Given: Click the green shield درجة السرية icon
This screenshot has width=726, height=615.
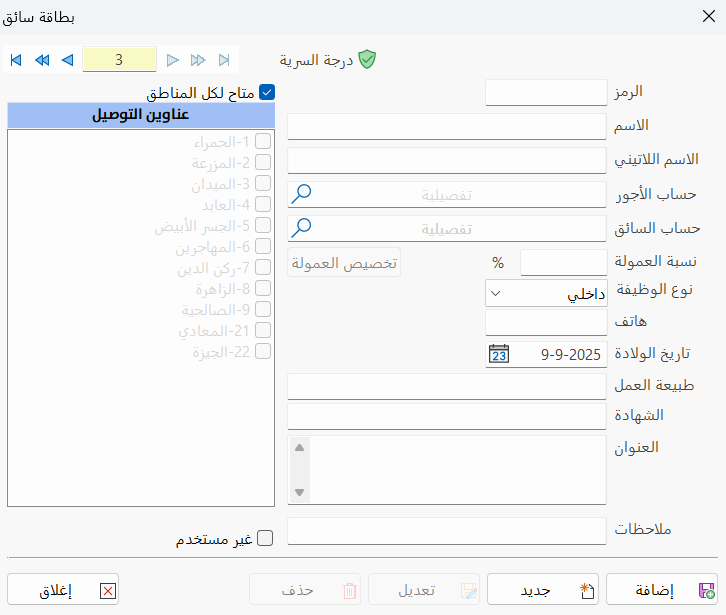Looking at the screenshot, I should (x=367, y=60).
